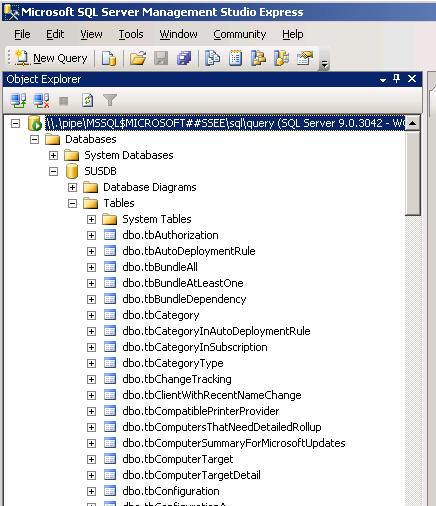The height and width of the screenshot is (506, 436).
Task: Click the System Tables folder icon
Action: tap(110, 219)
